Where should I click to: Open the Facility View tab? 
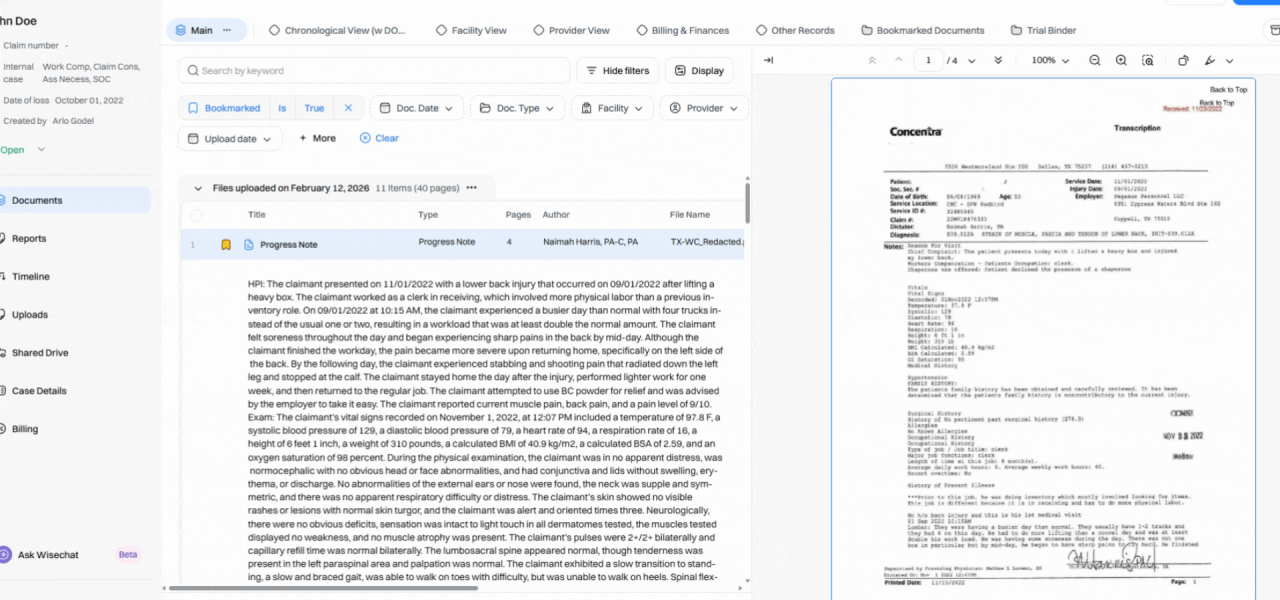tap(471, 30)
